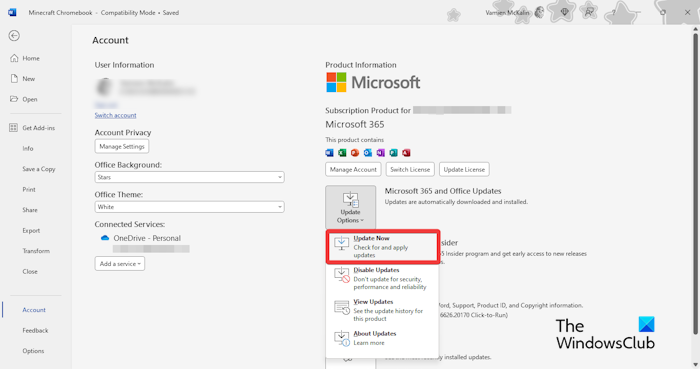
Task: Click the user name in the title bar
Action: point(507,12)
